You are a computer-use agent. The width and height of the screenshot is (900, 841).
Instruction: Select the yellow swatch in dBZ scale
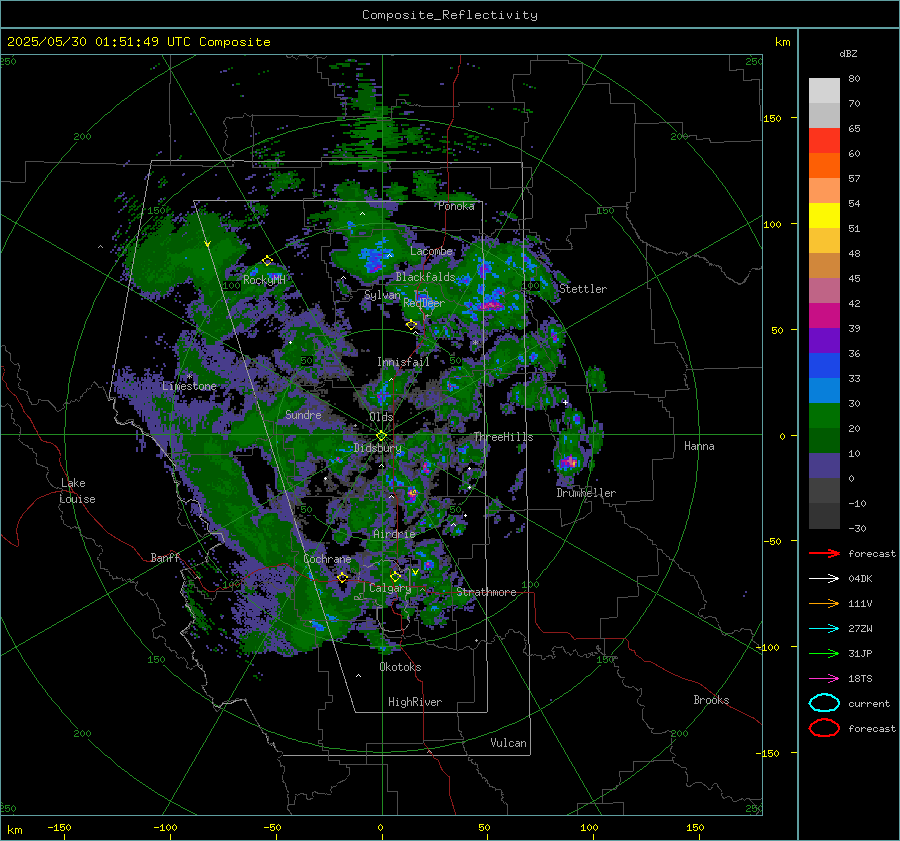(824, 216)
